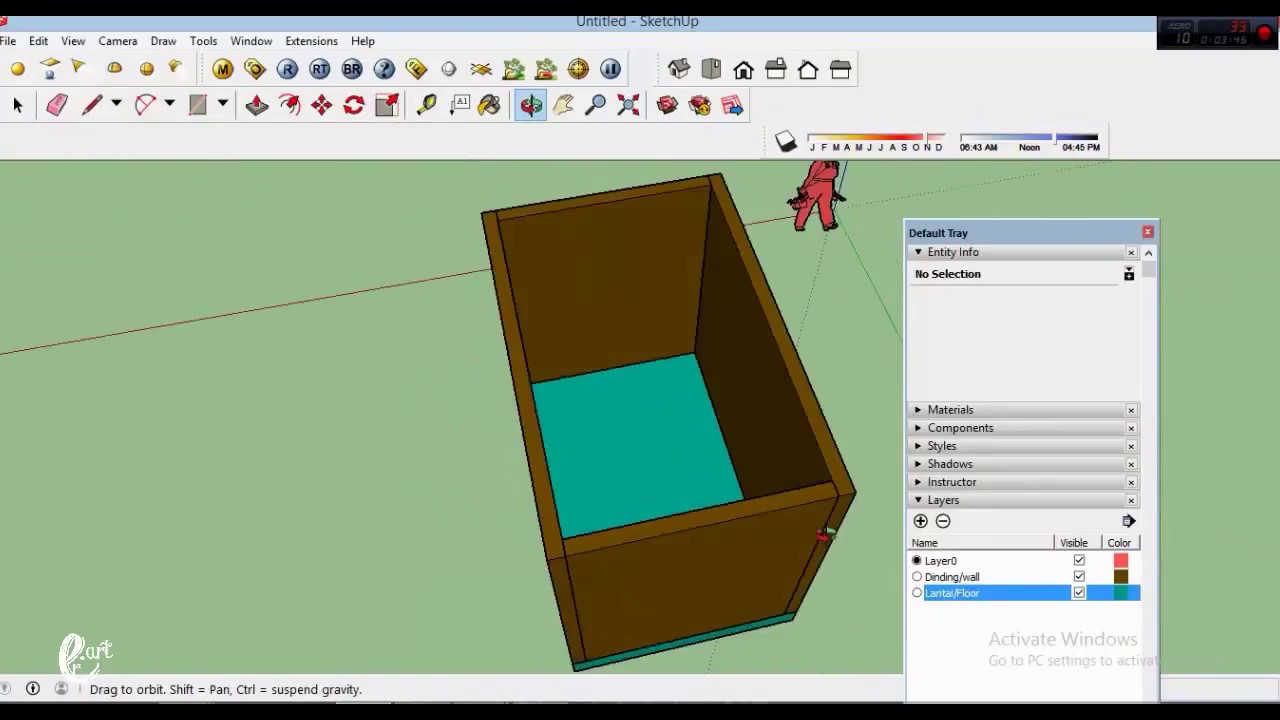Viewport: 1280px width, 720px height.
Task: Activate the Line pencil tool
Action: tap(91, 105)
